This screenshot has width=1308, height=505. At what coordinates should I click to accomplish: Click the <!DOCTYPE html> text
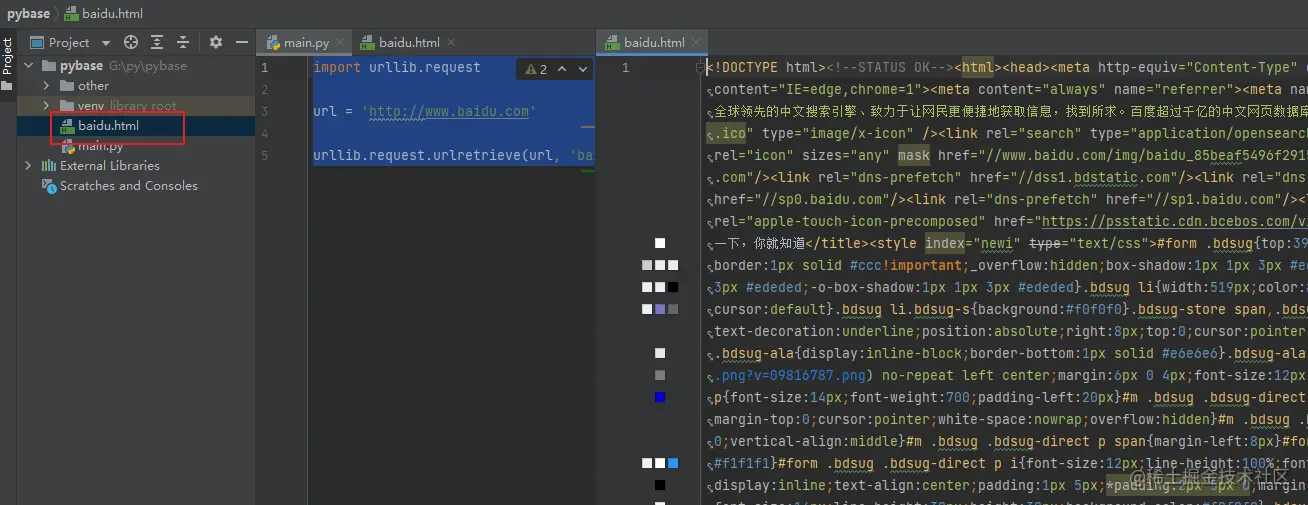tap(766, 68)
